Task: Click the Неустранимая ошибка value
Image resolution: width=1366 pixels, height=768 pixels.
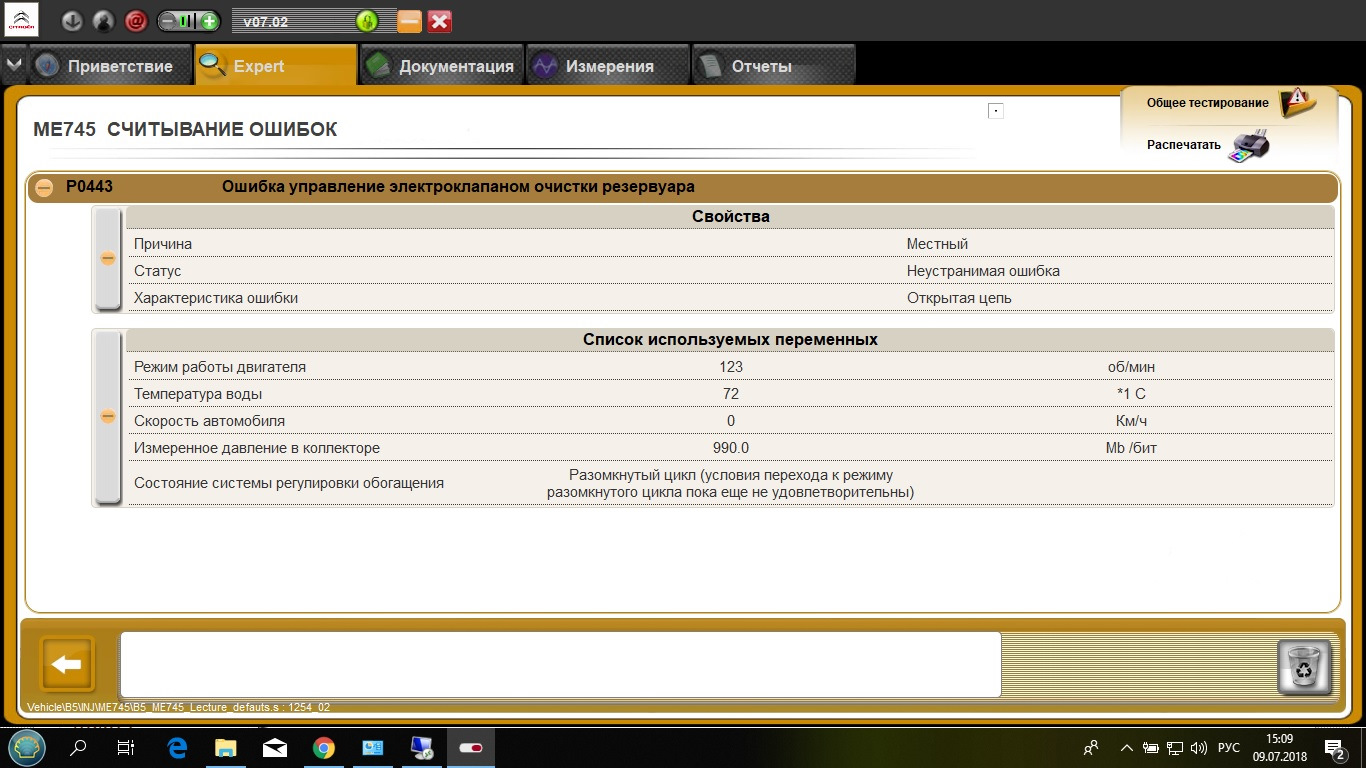Action: click(983, 271)
